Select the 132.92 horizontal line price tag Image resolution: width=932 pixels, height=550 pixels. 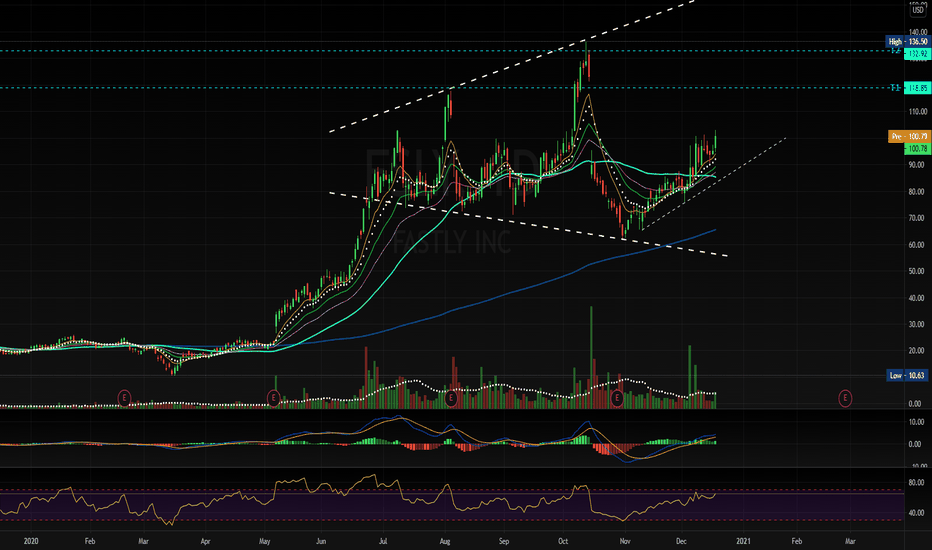point(917,54)
